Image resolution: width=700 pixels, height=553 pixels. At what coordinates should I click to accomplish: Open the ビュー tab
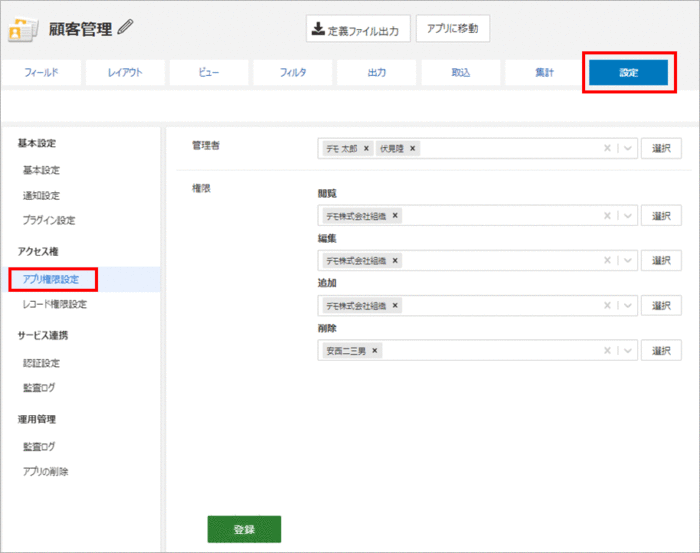pos(209,72)
